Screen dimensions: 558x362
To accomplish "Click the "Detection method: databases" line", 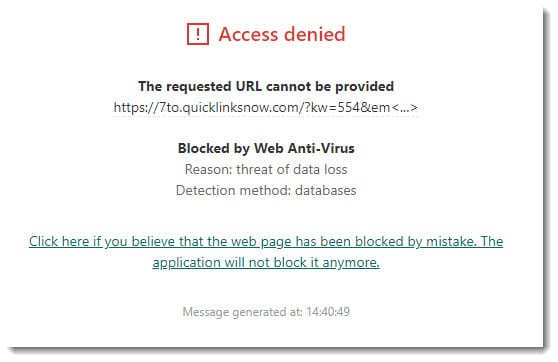I will (x=266, y=190).
